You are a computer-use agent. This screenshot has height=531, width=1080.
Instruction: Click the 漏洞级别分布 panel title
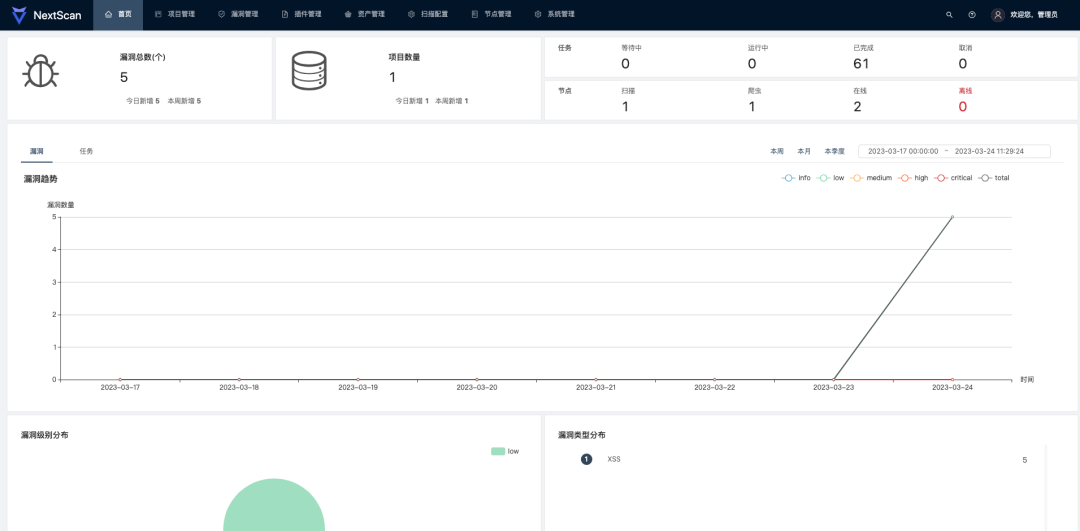tap(45, 435)
